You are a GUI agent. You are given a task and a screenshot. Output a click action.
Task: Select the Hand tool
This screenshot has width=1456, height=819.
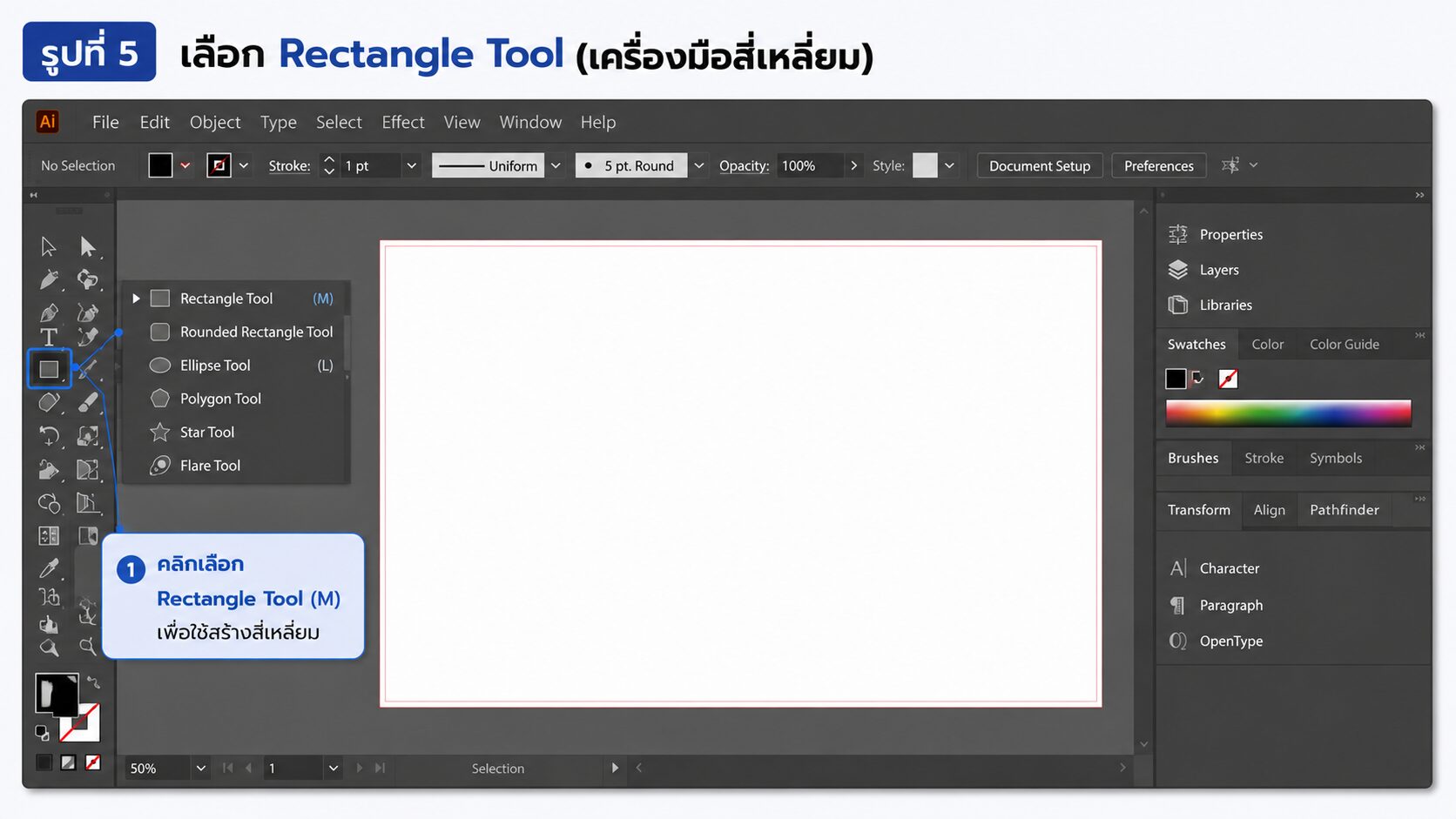click(49, 624)
